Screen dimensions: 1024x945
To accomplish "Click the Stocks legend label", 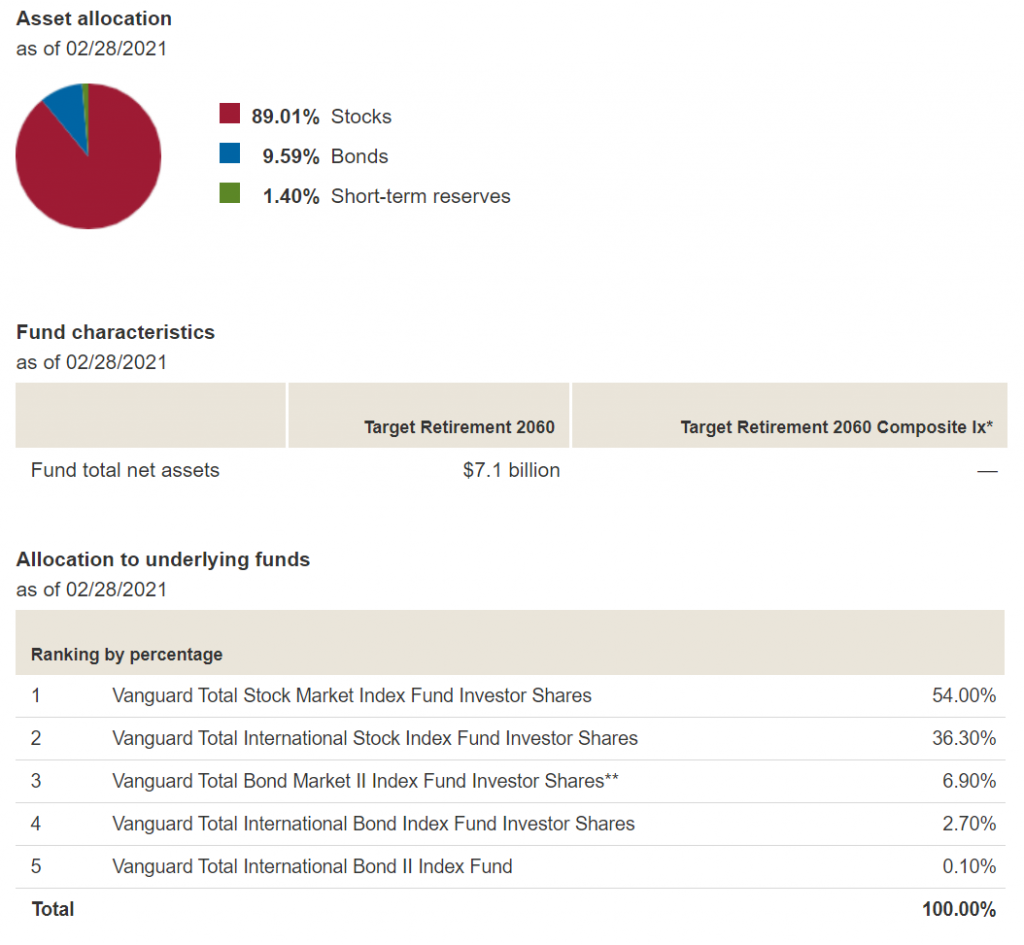I will pyautogui.click(x=361, y=116).
